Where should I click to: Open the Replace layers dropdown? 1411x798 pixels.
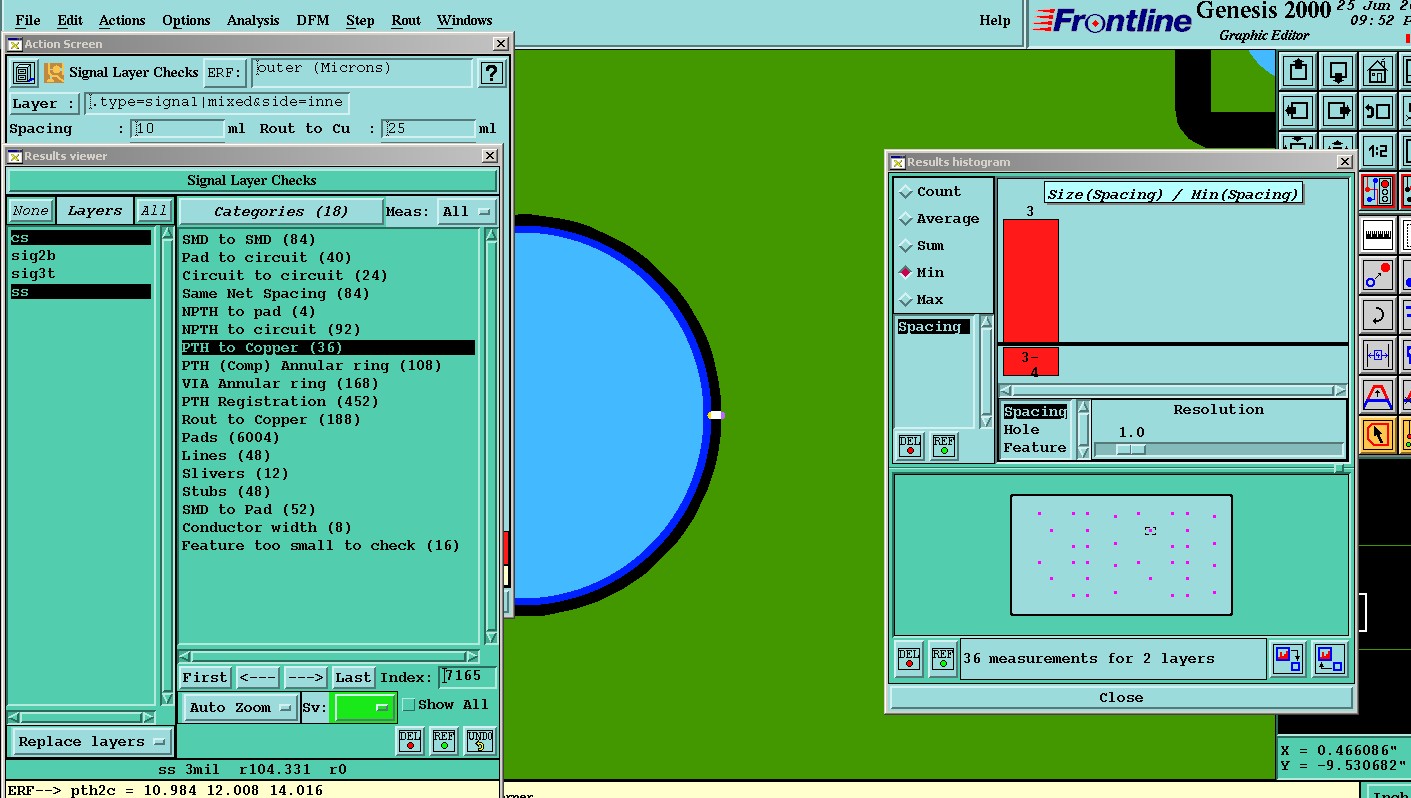point(91,742)
